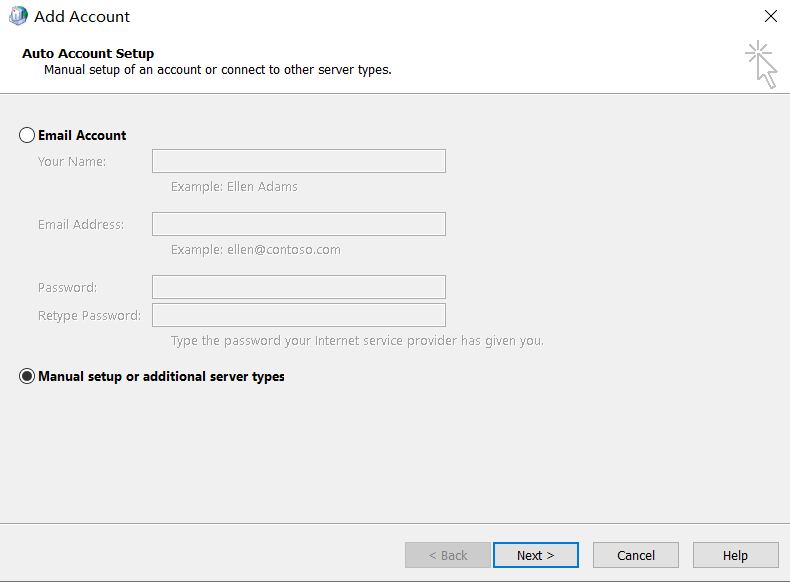The height and width of the screenshot is (582, 790).
Task: Click the cursor sparkle icon in the header
Action: [761, 64]
